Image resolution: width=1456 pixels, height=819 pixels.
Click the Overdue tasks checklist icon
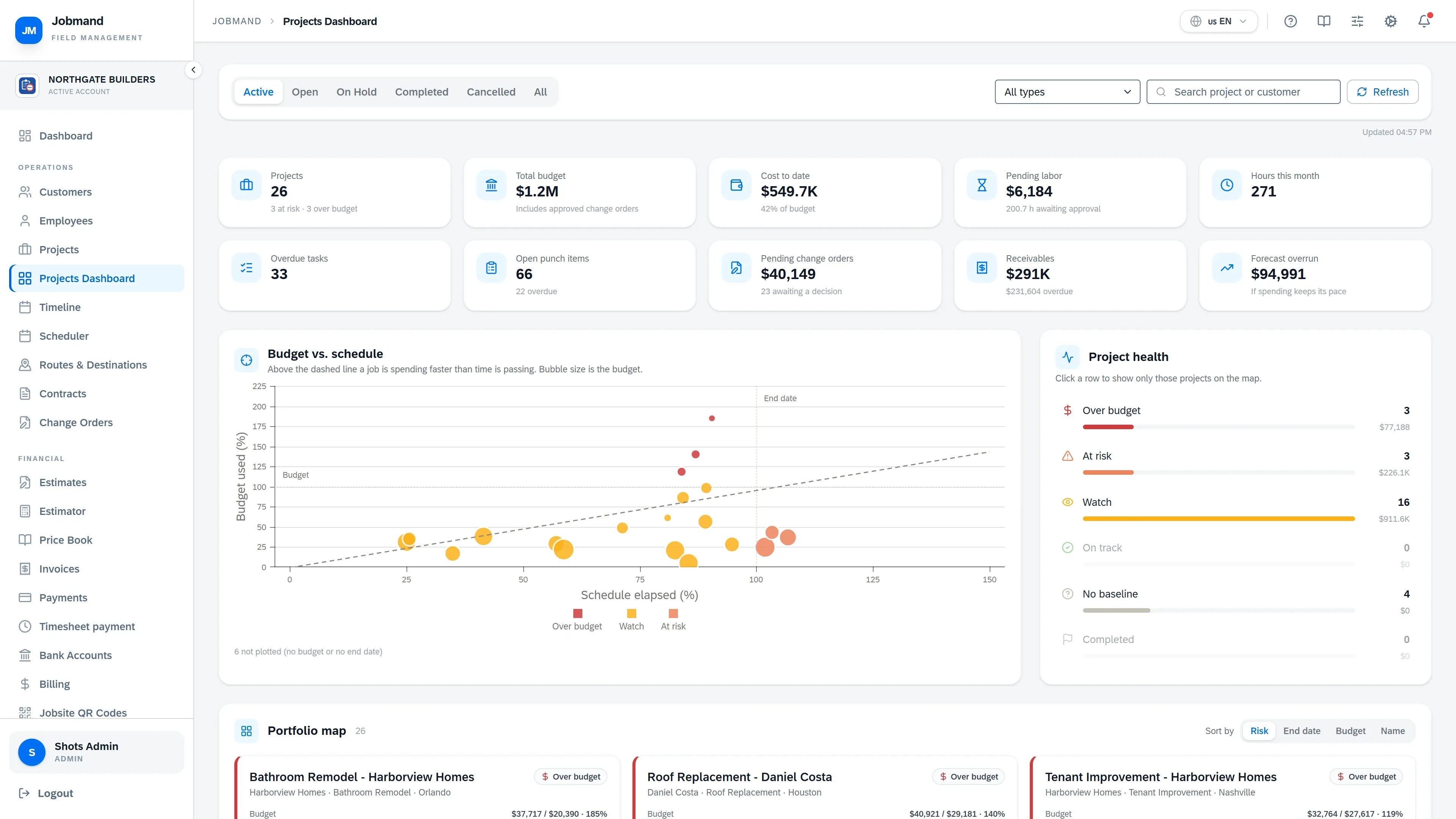pyautogui.click(x=246, y=267)
